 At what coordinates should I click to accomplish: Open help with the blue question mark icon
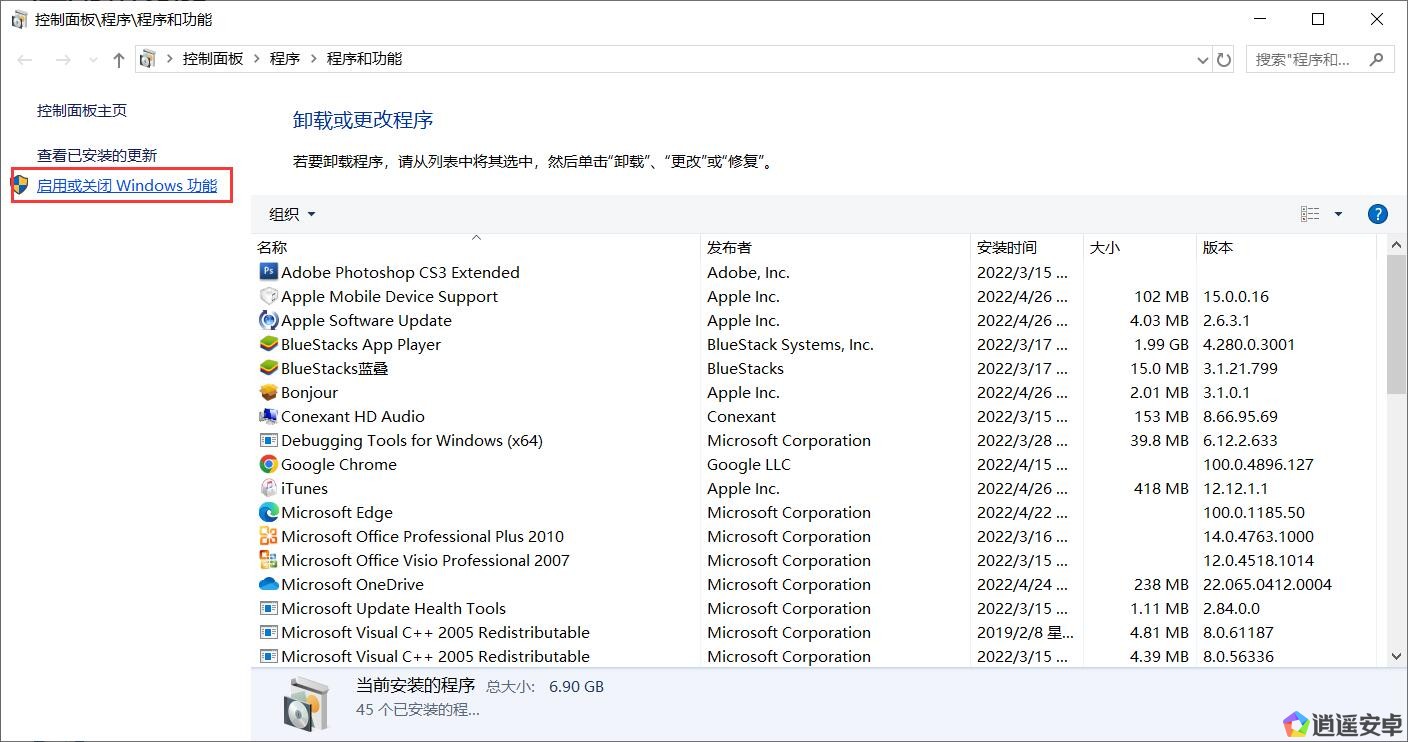(1377, 214)
